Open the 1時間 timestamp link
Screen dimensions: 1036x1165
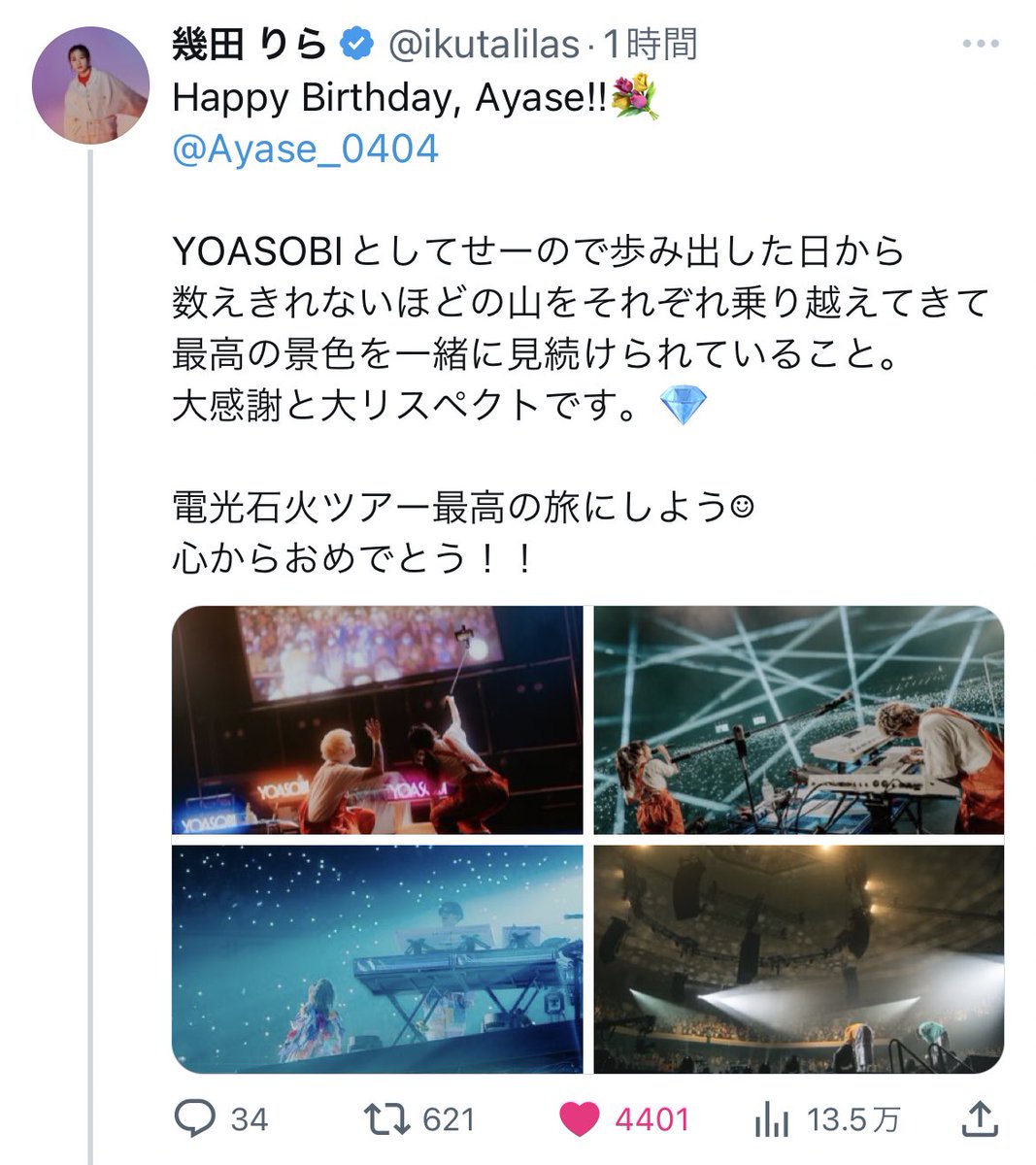pyautogui.click(x=651, y=44)
